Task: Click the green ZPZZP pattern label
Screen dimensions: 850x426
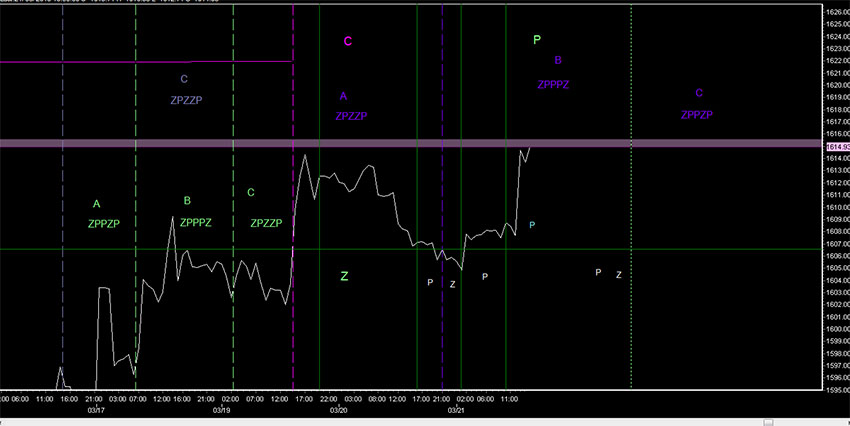Action: click(266, 224)
